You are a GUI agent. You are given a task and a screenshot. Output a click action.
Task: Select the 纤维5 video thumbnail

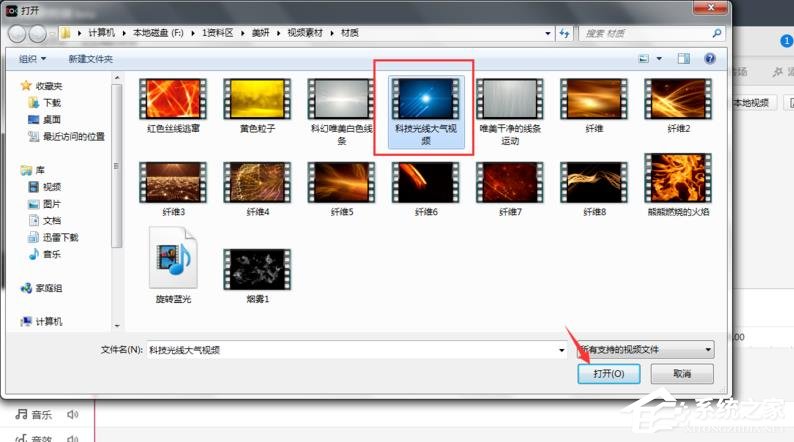[x=341, y=183]
